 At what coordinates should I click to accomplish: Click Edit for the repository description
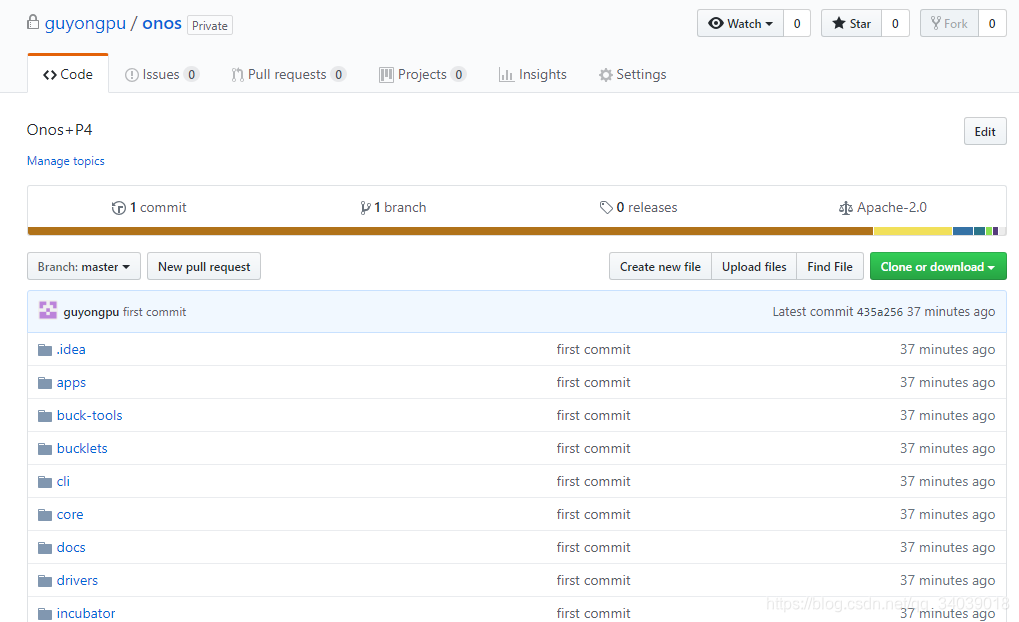tap(985, 131)
